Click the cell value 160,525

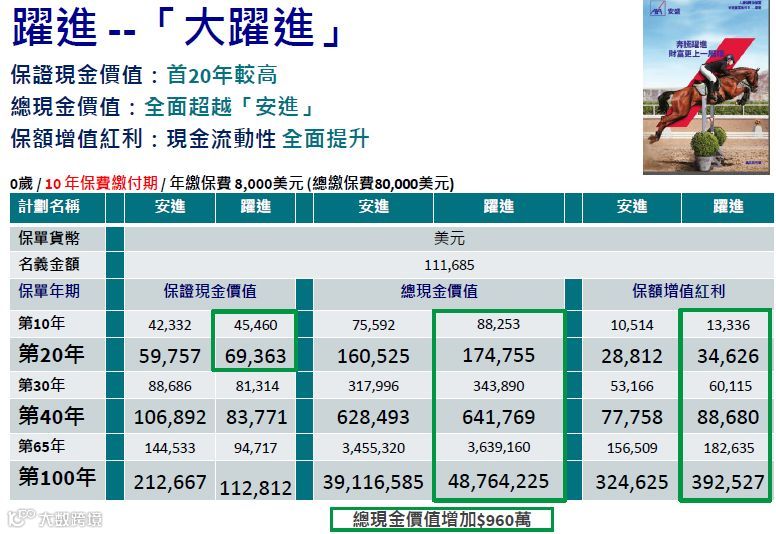374,356
